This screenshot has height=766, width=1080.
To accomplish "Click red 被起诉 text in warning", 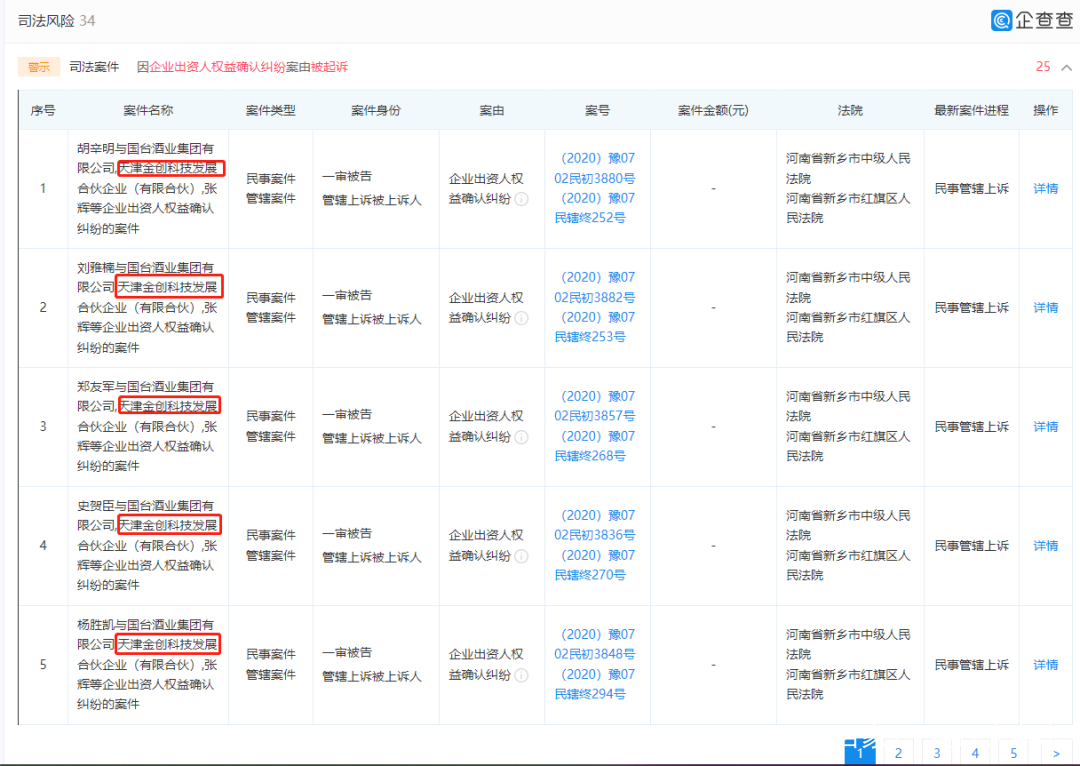I will point(329,67).
